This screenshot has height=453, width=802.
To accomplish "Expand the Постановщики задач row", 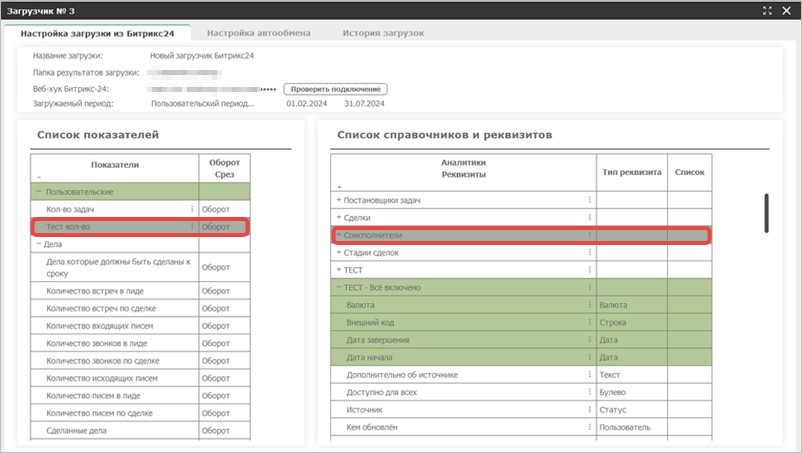I will pos(339,200).
